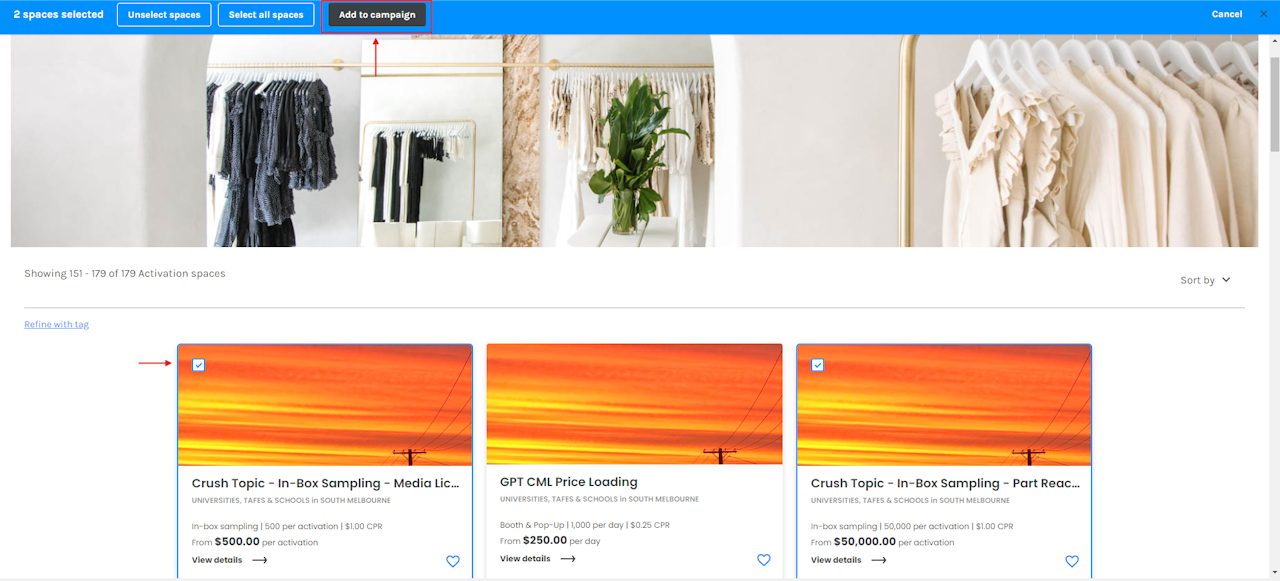Open Crush Topic Part Reac title
The width and height of the screenshot is (1280, 581).
click(x=945, y=483)
